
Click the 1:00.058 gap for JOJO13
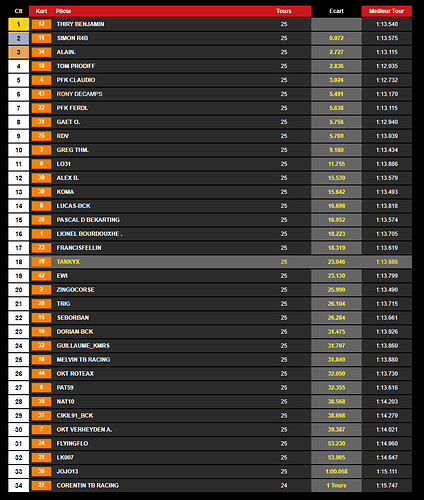pyautogui.click(x=336, y=471)
